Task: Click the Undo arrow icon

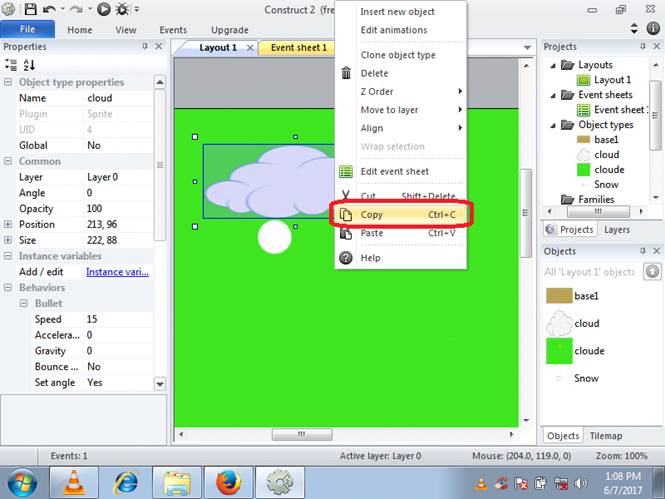Action: (x=49, y=9)
